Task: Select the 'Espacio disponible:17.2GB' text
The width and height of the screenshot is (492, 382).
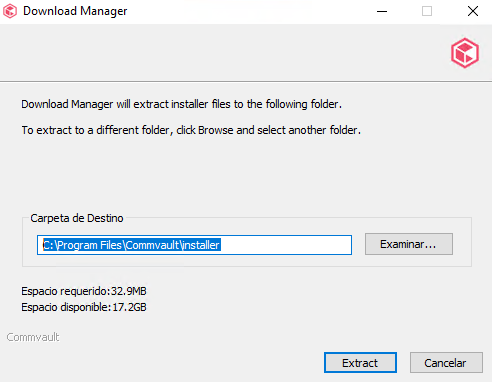Action: tap(84, 307)
